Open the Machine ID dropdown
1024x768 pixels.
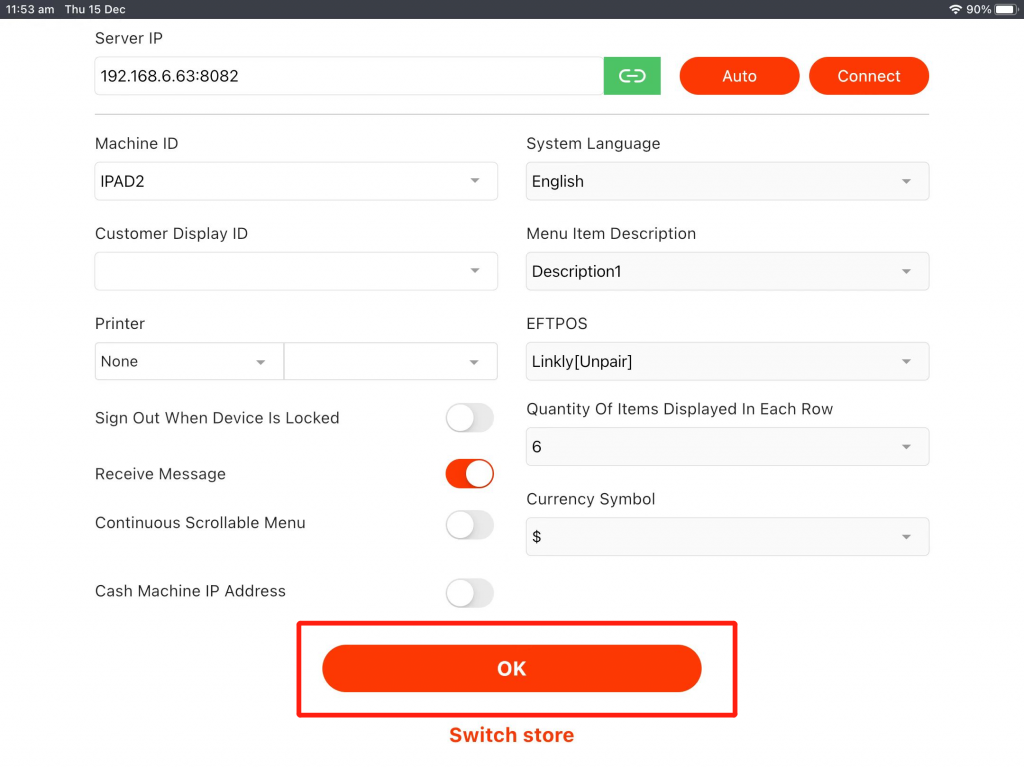(296, 181)
